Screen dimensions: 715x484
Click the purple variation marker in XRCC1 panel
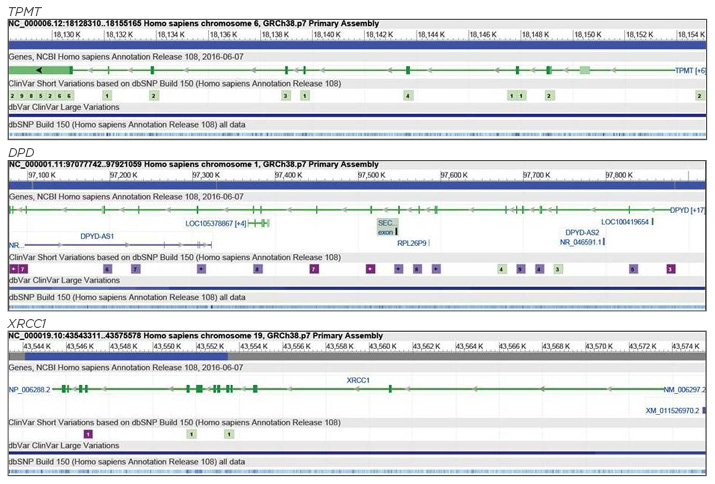click(88, 434)
